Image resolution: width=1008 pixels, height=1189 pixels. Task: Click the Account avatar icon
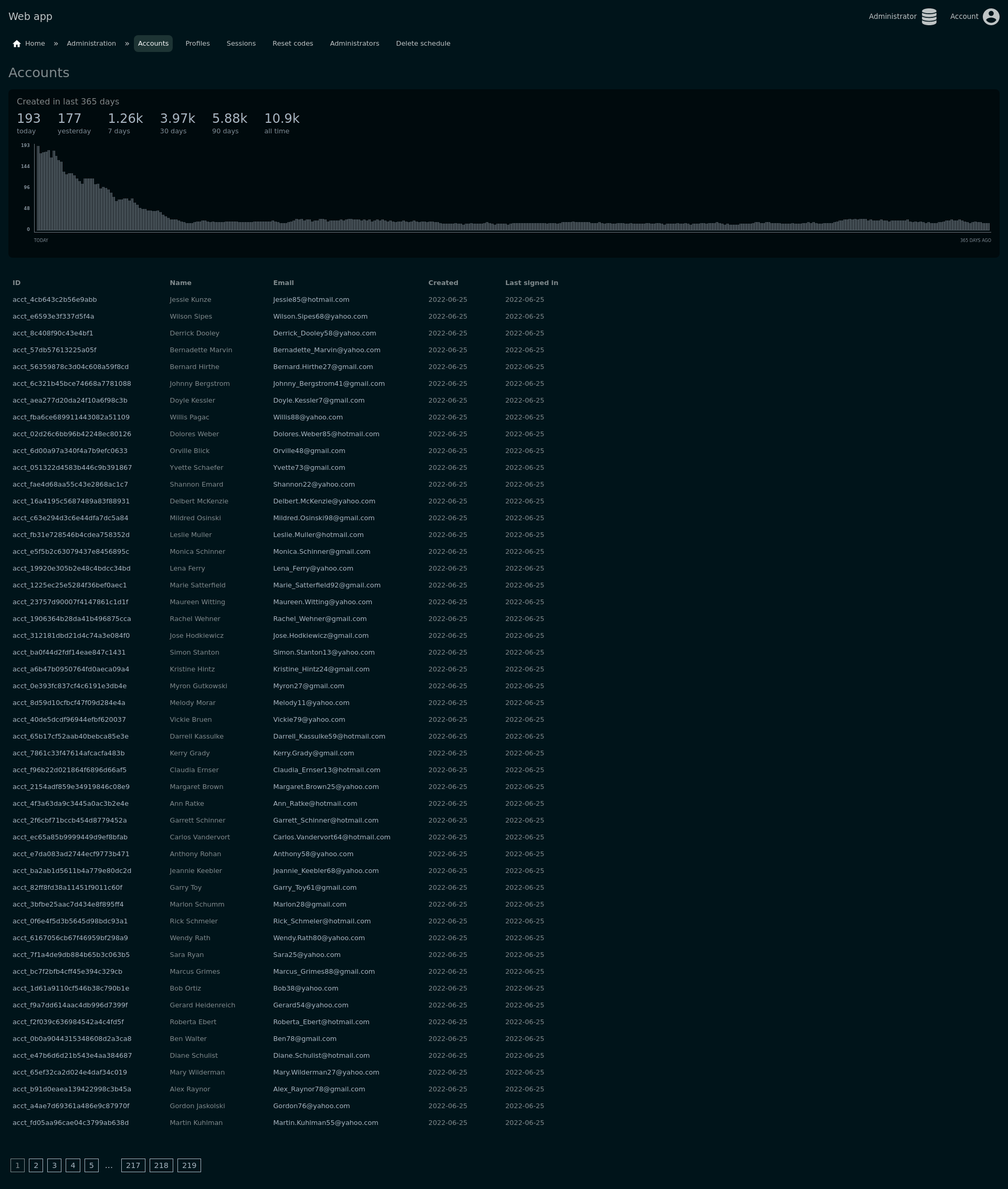pyautogui.click(x=991, y=17)
